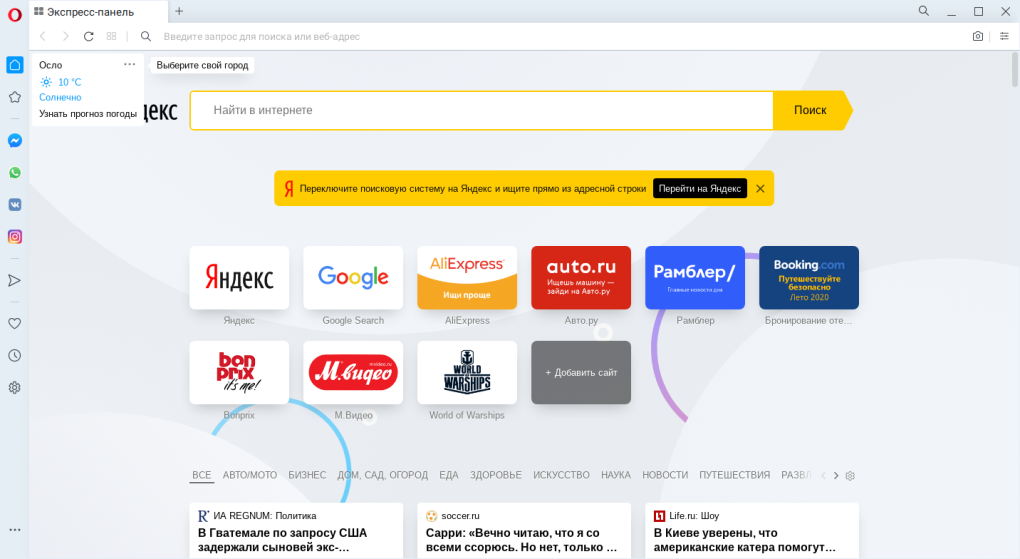The width and height of the screenshot is (1020, 559).
Task: Click the Перейти на Яндекс button
Action: click(x=700, y=189)
